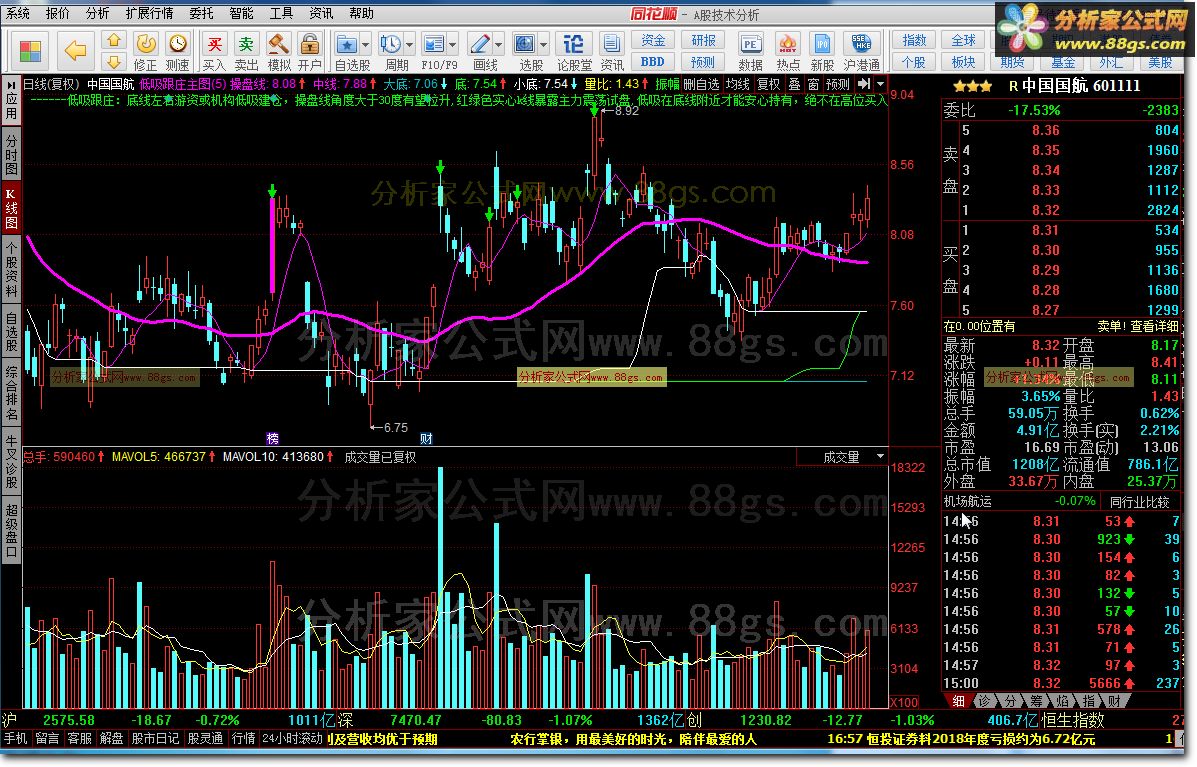Open the chart header options dropdown arrow
Screen dimensions: 1197x767
point(880,84)
